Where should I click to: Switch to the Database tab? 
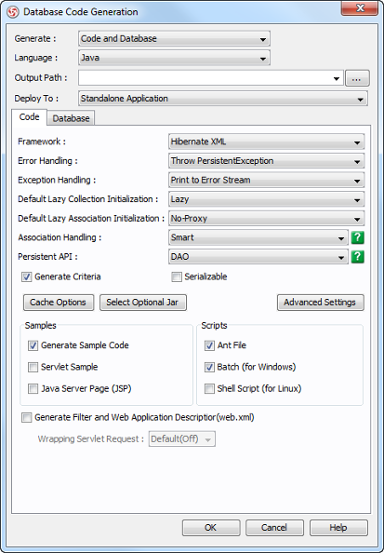coord(71,118)
